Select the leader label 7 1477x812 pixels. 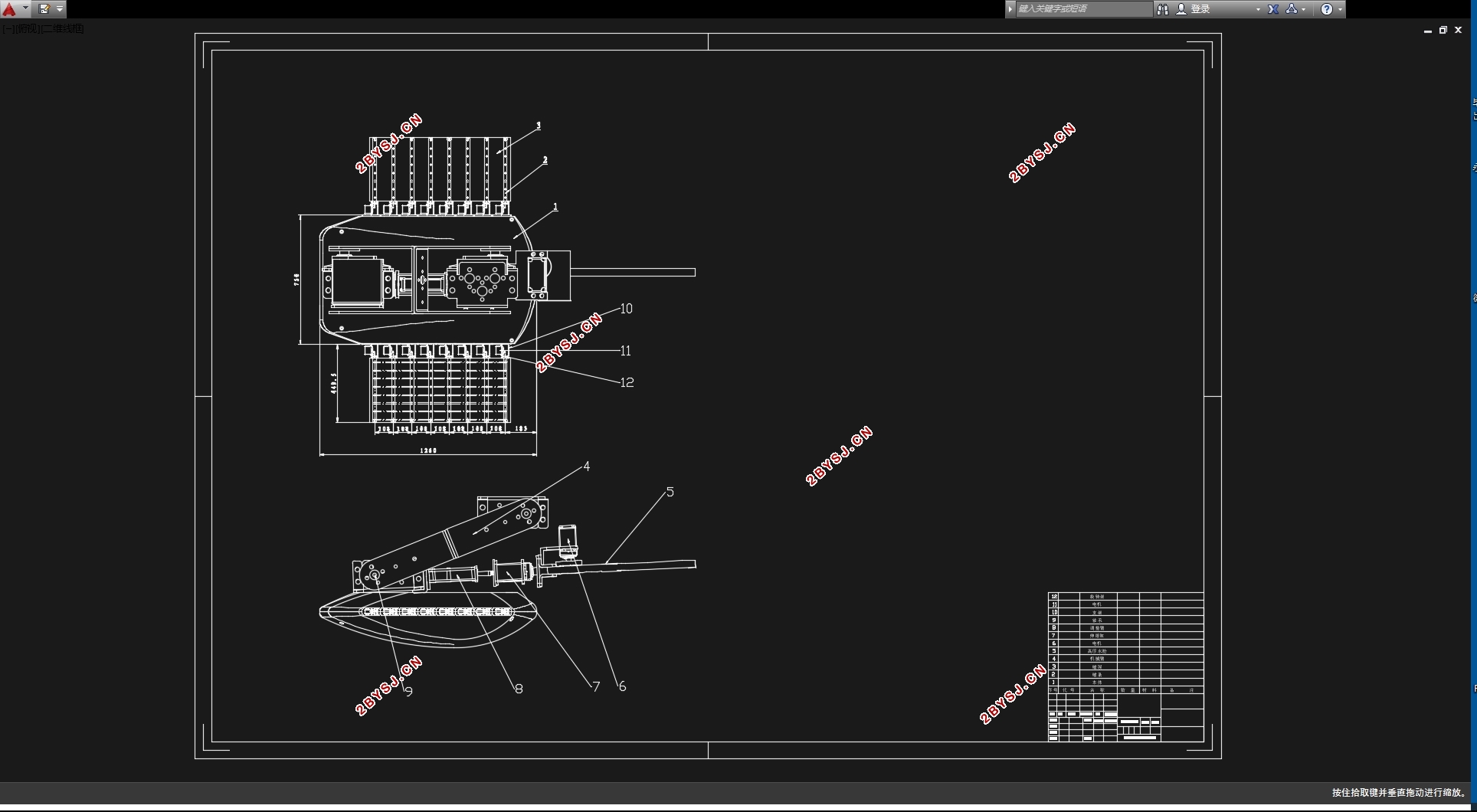[x=597, y=686]
